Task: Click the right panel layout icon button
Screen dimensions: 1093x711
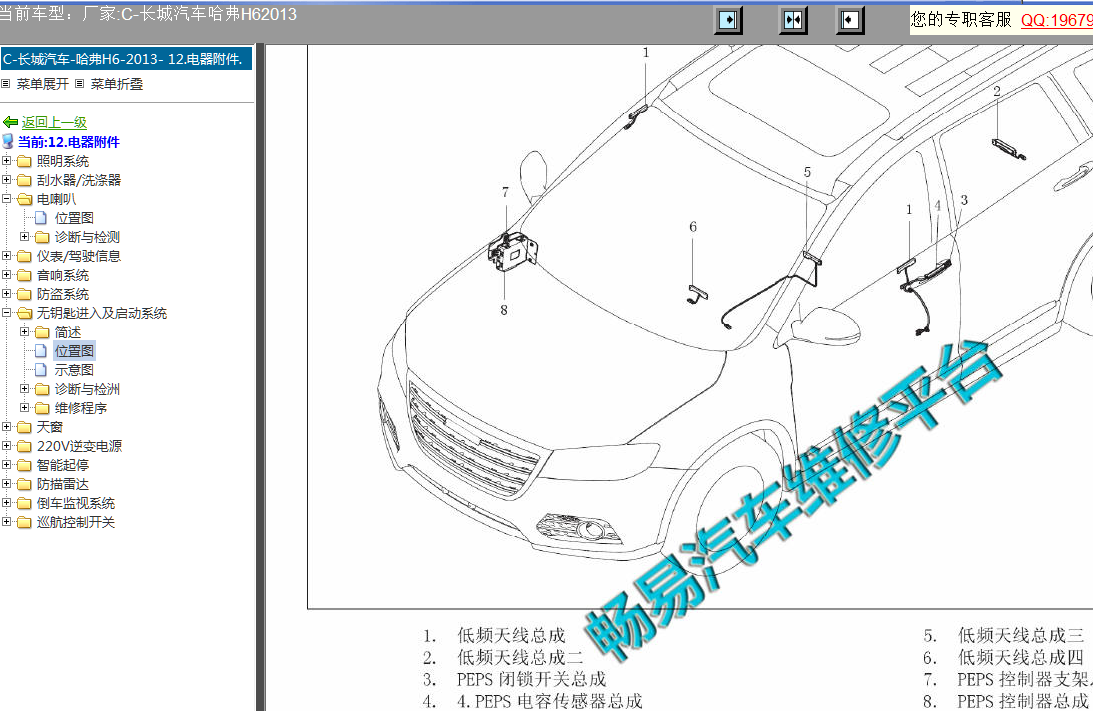Action: tap(850, 20)
